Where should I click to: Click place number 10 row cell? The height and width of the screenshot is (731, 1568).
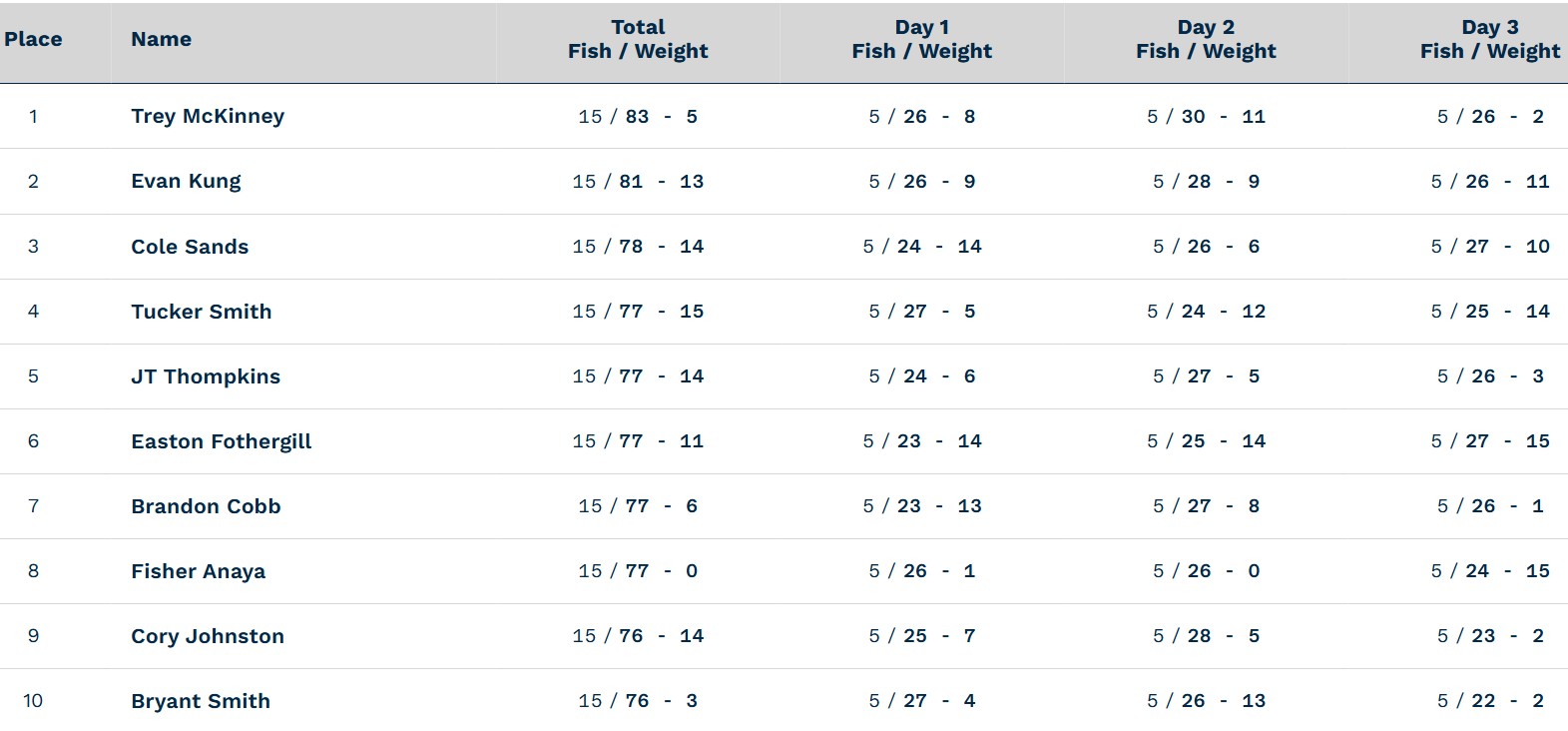(x=33, y=701)
